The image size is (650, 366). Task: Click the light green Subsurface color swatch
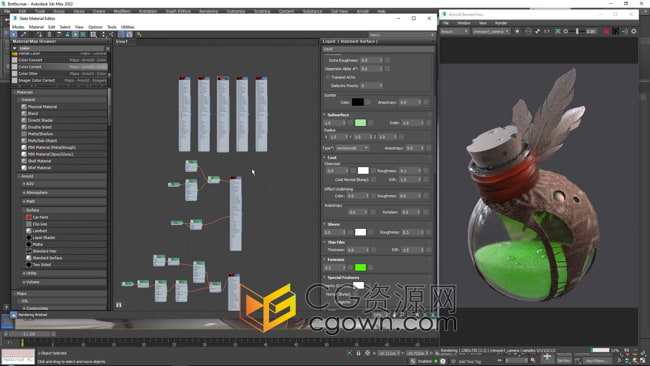(x=360, y=123)
